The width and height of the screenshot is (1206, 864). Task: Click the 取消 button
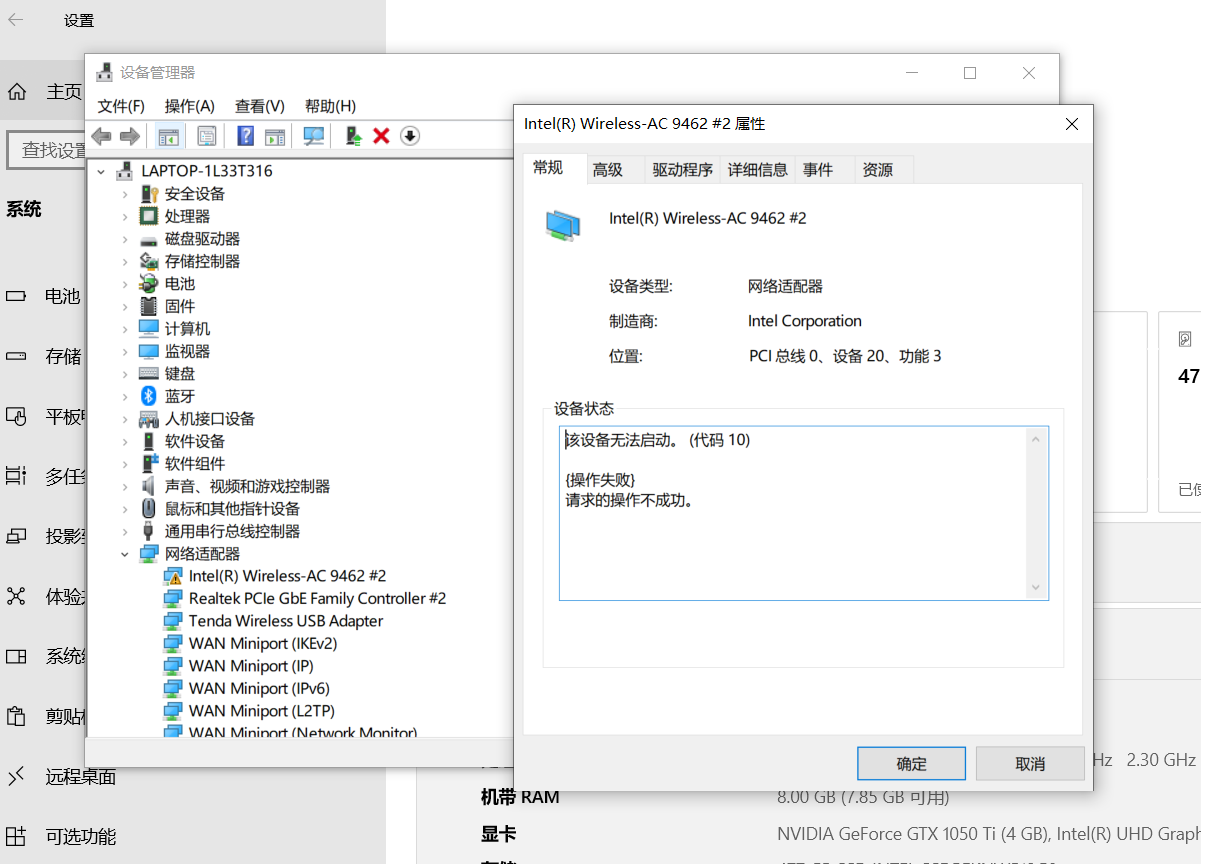[1030, 764]
